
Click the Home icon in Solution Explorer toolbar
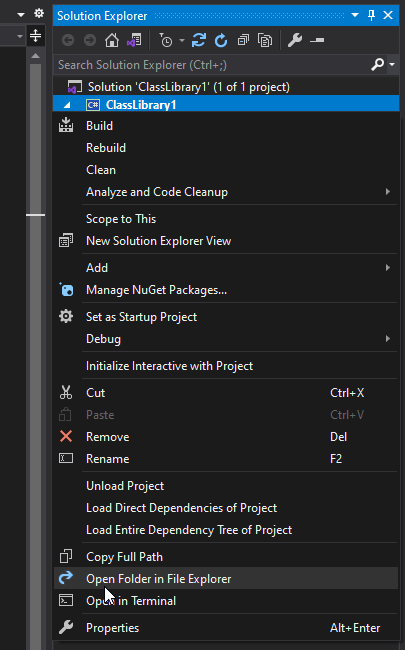tap(112, 40)
